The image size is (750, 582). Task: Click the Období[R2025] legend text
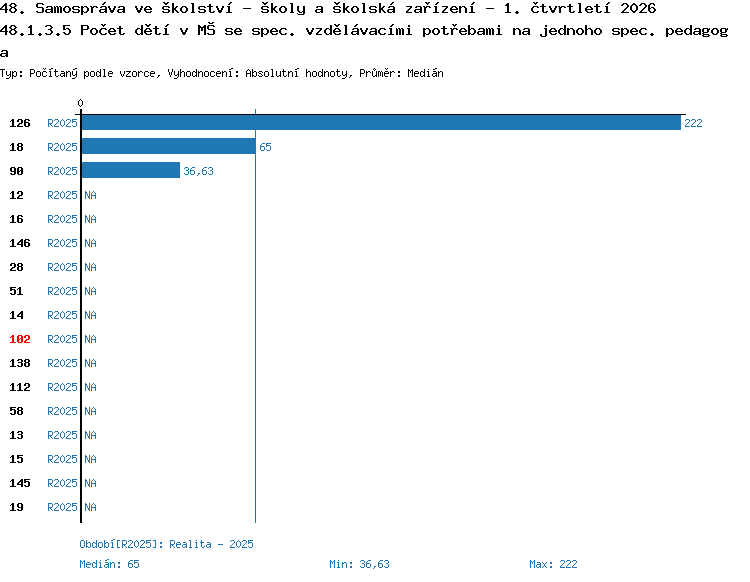[166, 544]
